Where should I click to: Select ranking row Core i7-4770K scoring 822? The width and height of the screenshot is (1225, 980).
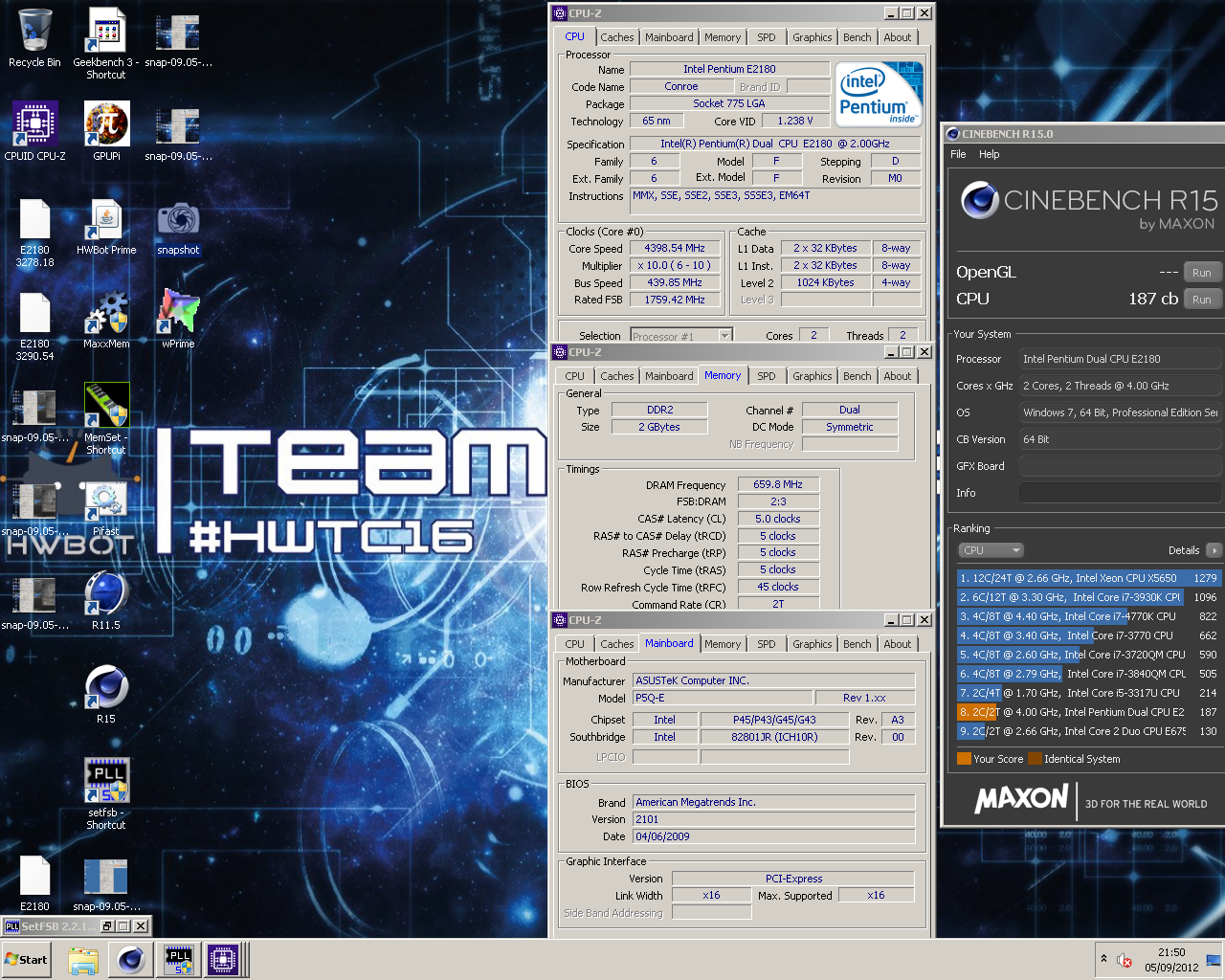[1088, 616]
